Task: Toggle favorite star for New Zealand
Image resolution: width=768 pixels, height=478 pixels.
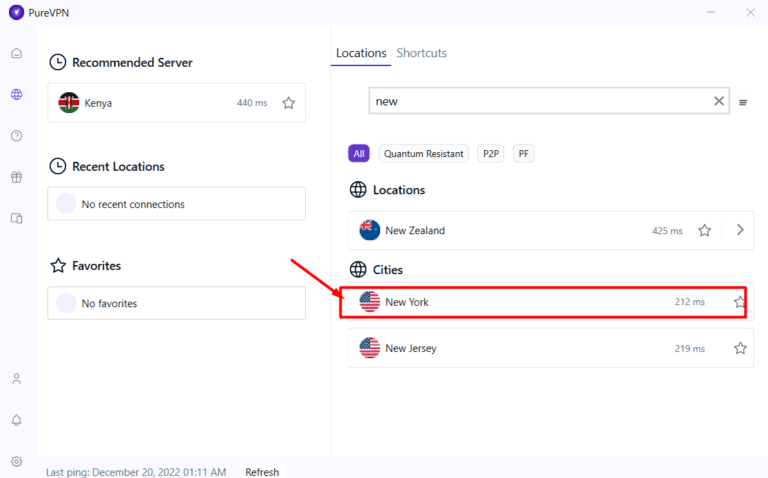Action: [x=704, y=230]
